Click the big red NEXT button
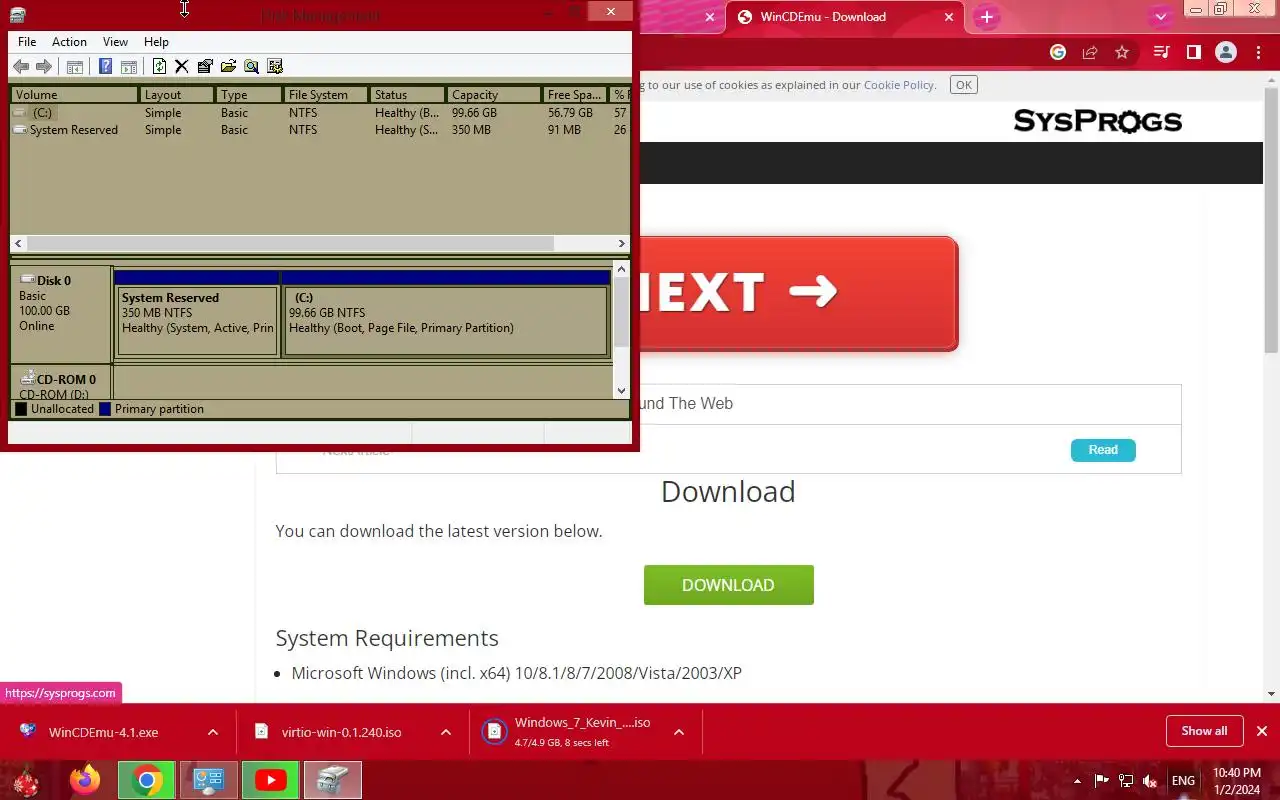 click(798, 293)
